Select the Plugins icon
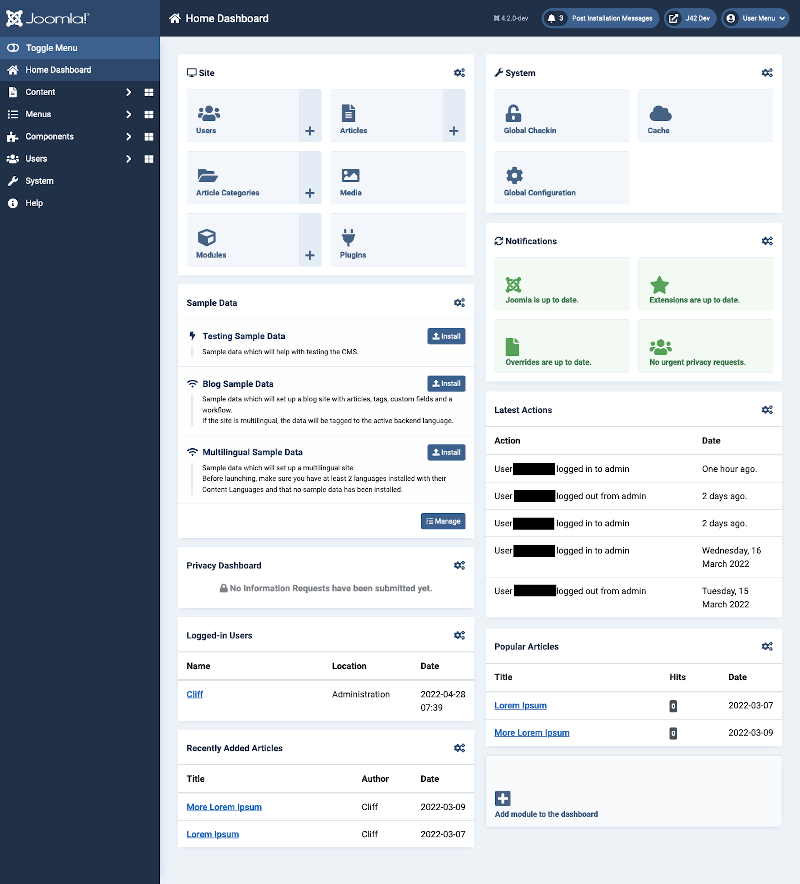This screenshot has width=800, height=884. 351,236
